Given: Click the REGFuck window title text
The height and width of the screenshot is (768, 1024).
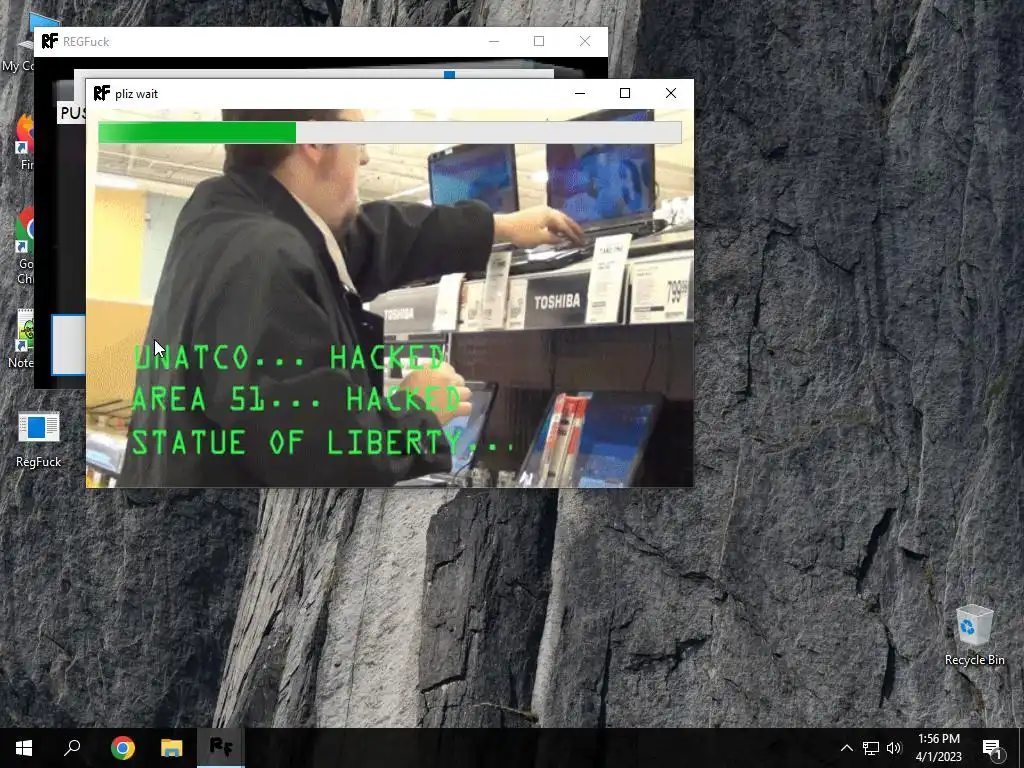Looking at the screenshot, I should (x=86, y=42).
